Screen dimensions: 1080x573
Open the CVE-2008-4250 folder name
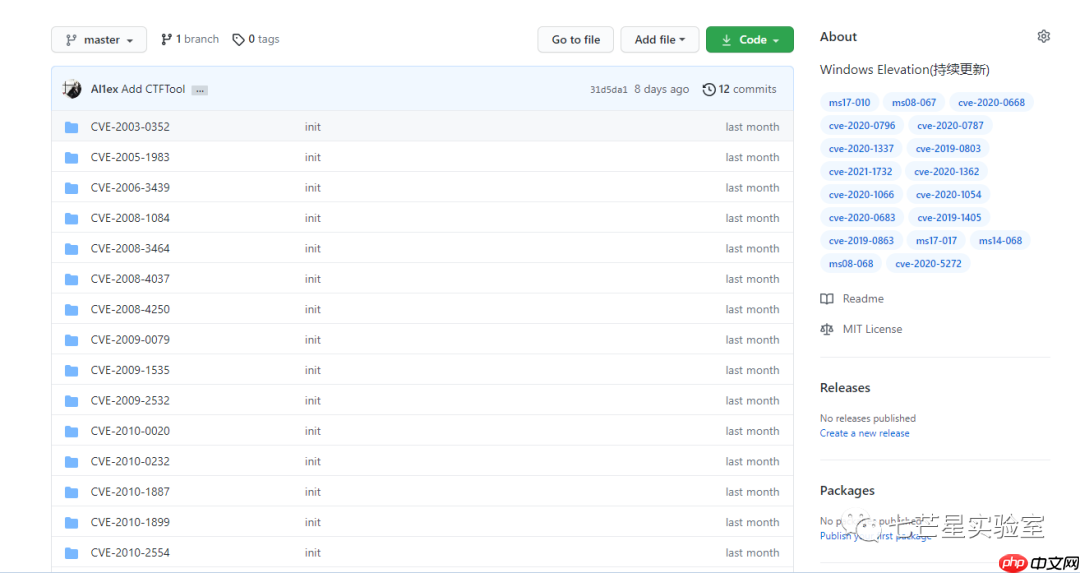[x=130, y=309]
